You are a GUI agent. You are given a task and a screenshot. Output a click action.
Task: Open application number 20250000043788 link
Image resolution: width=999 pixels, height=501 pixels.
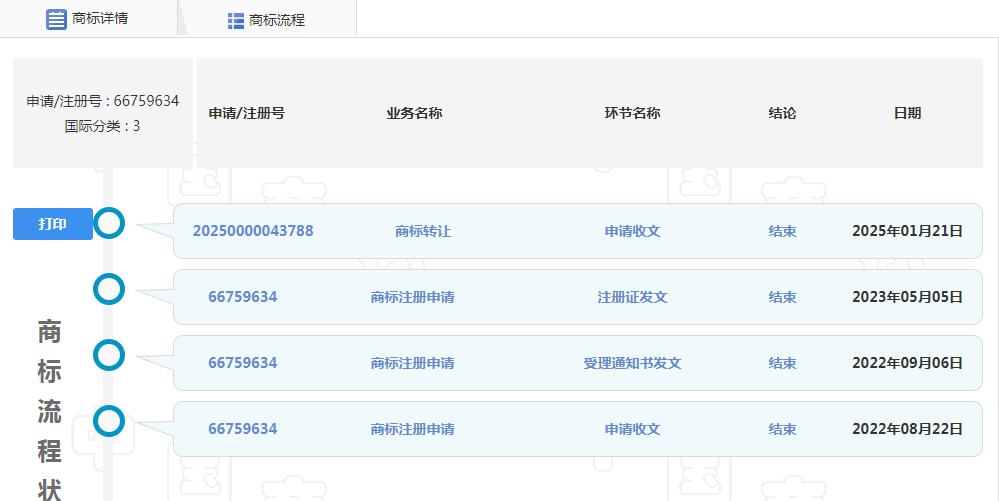[253, 231]
